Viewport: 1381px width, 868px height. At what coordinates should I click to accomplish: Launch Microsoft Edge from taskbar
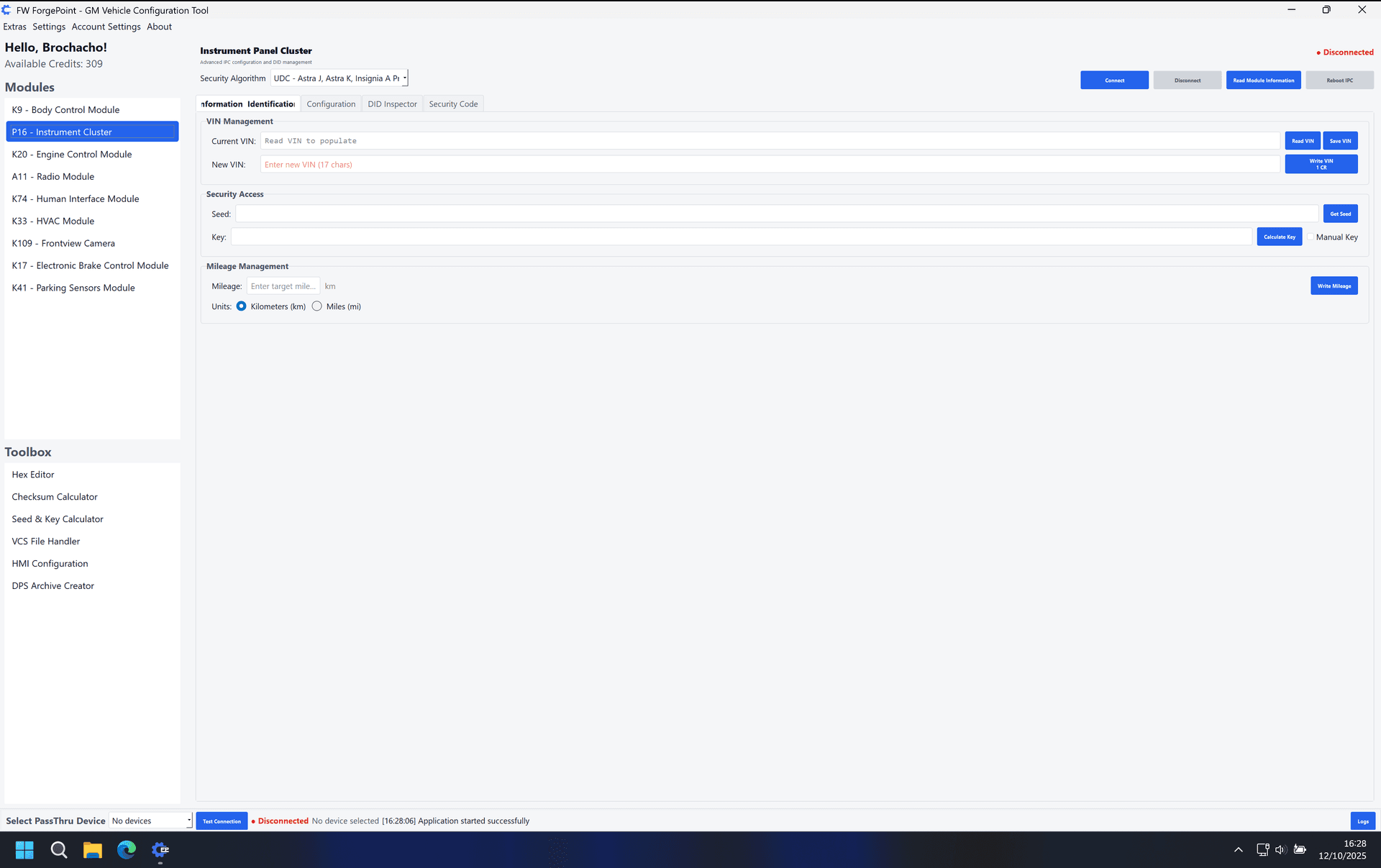(127, 850)
